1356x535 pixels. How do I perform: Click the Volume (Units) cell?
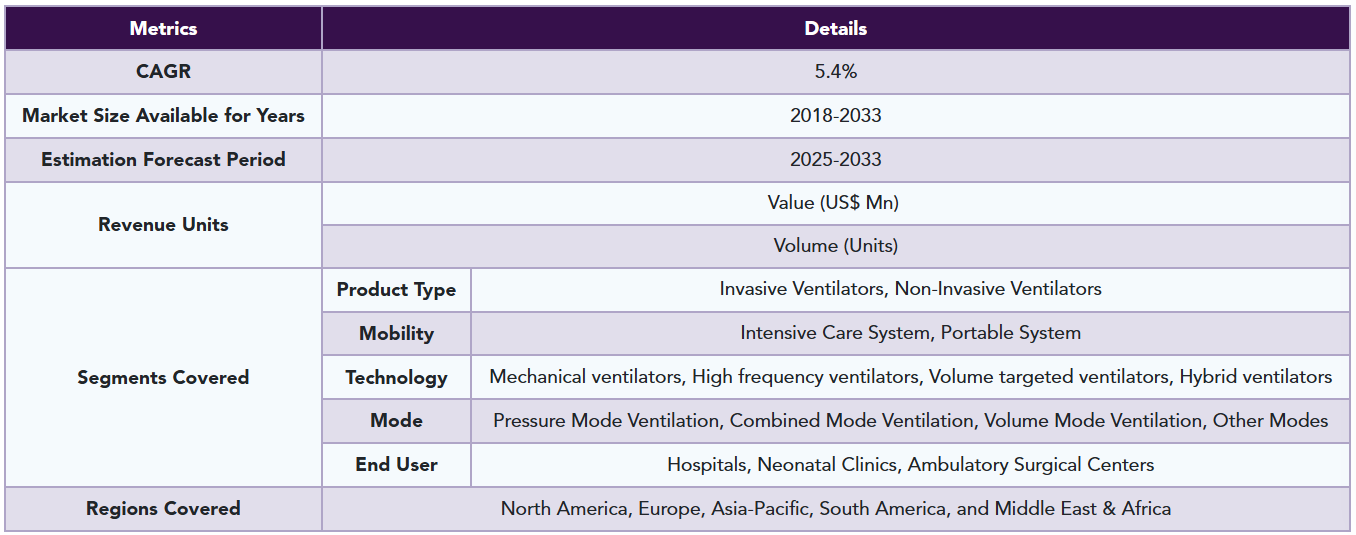835,246
